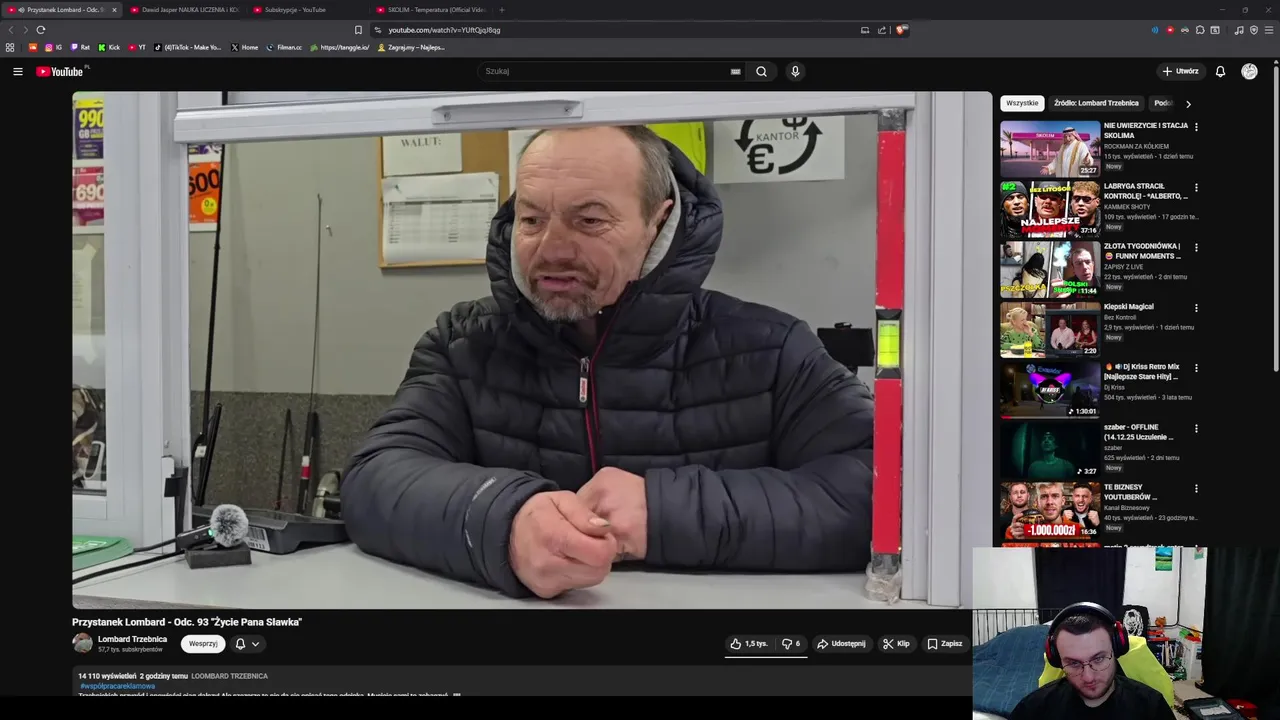Click the Udostępnij share button

coord(841,644)
